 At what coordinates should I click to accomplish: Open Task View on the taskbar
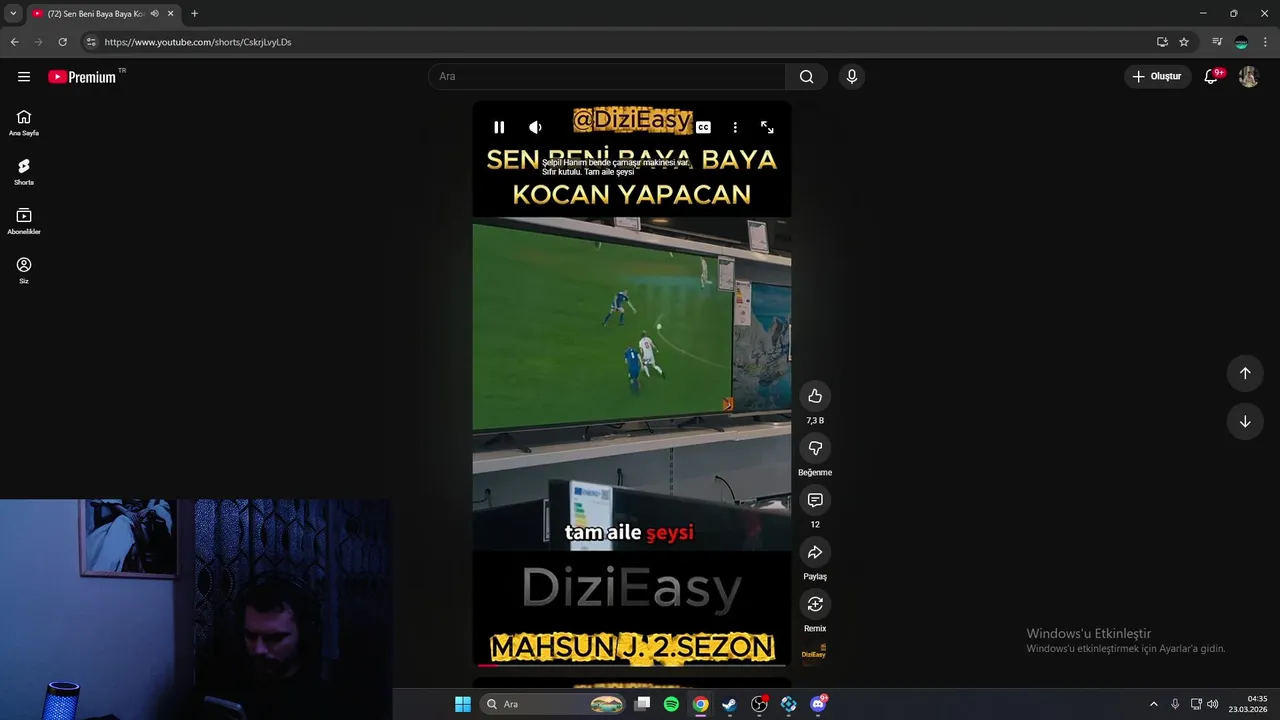click(643, 704)
